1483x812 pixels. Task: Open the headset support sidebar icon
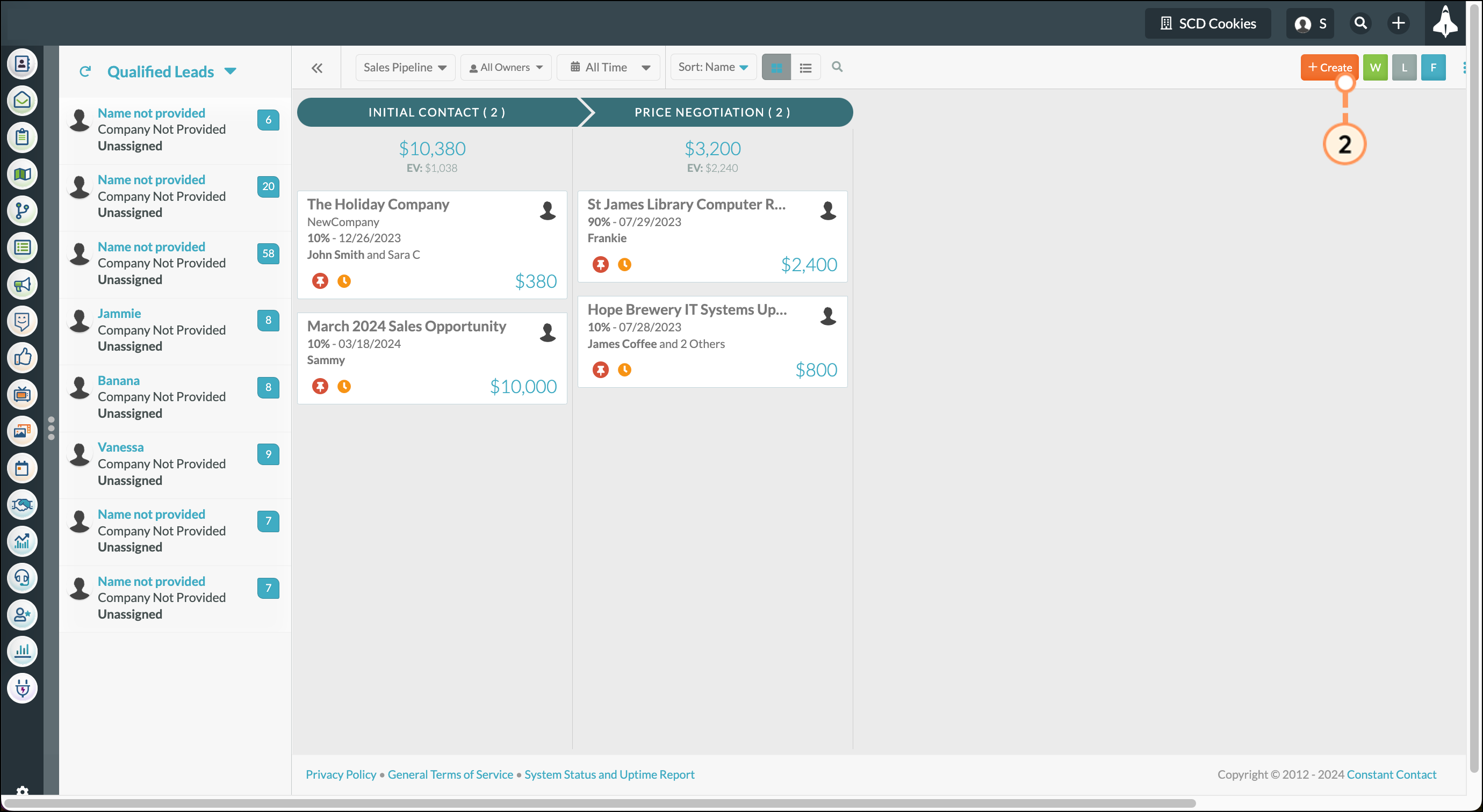tap(22, 578)
